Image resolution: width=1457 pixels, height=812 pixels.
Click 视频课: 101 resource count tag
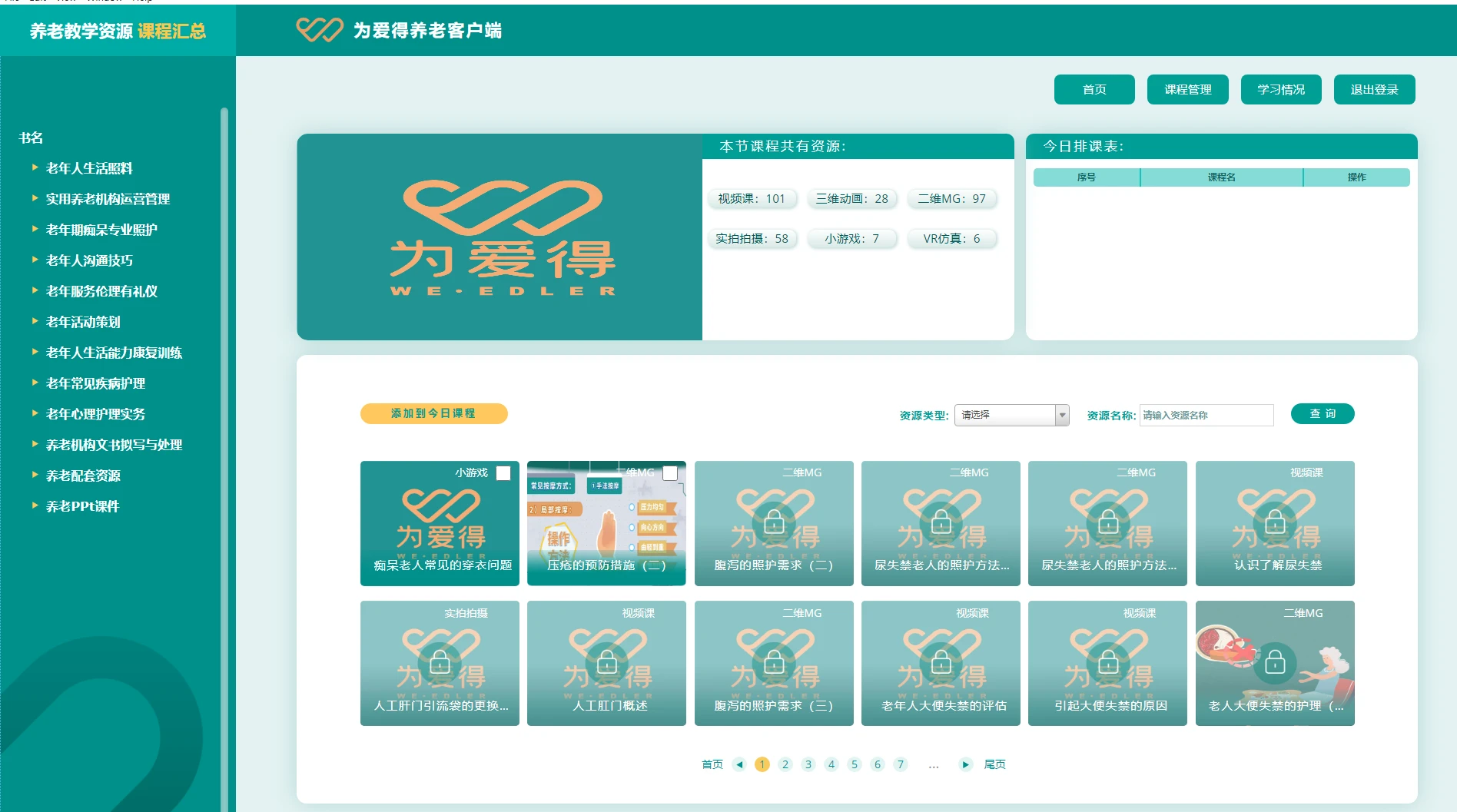[x=752, y=199]
